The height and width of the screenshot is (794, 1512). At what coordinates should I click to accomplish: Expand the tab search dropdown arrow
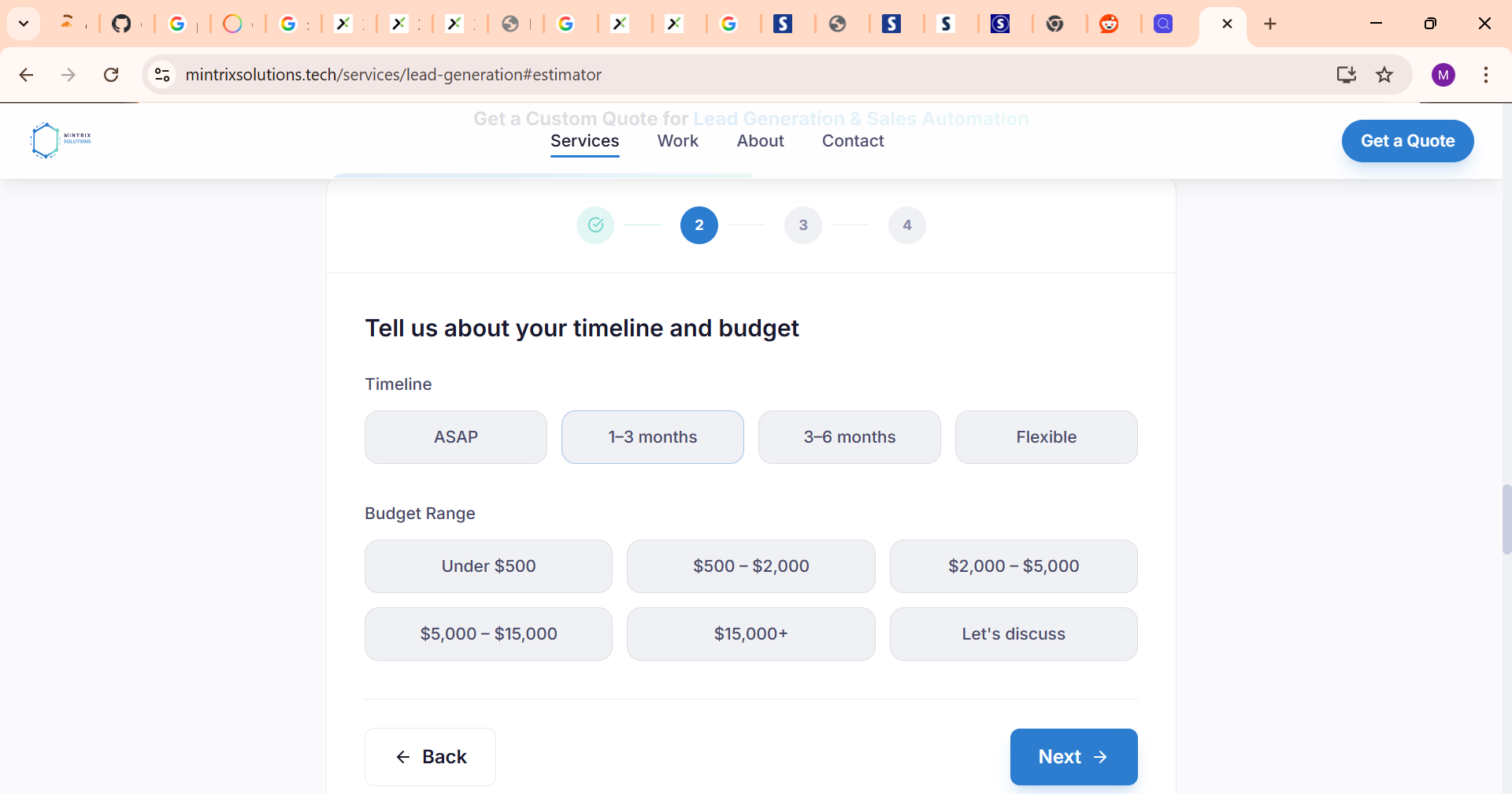pos(24,24)
